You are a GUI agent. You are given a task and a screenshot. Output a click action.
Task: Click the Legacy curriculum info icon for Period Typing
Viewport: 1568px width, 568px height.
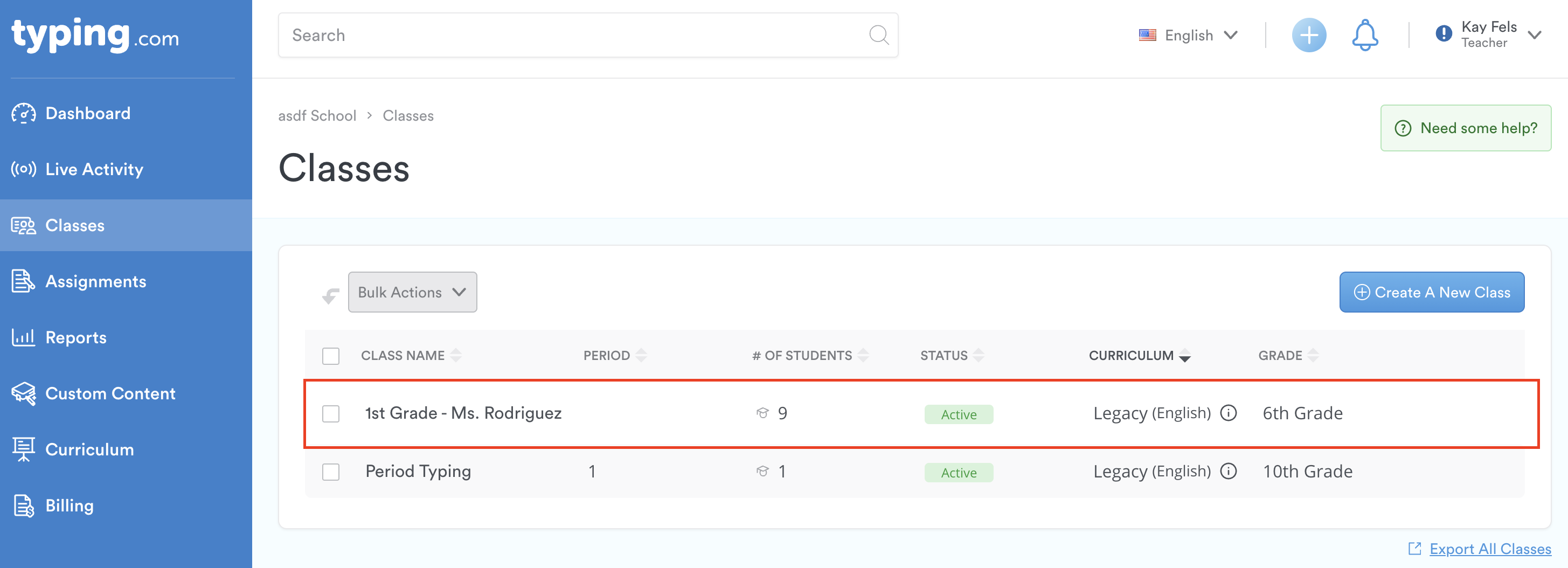coord(1229,471)
